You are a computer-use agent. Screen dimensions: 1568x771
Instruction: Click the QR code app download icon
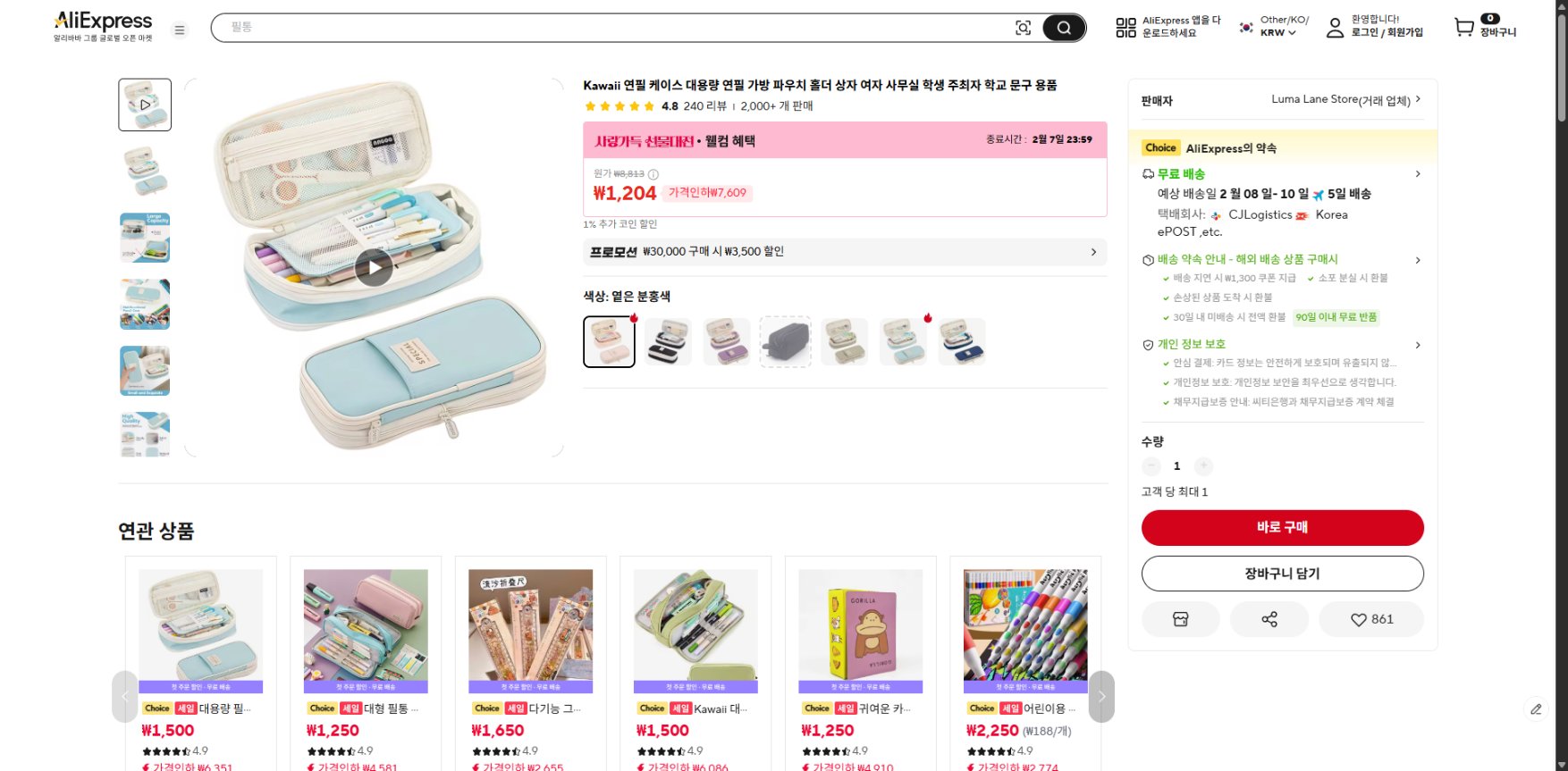coord(1125,28)
